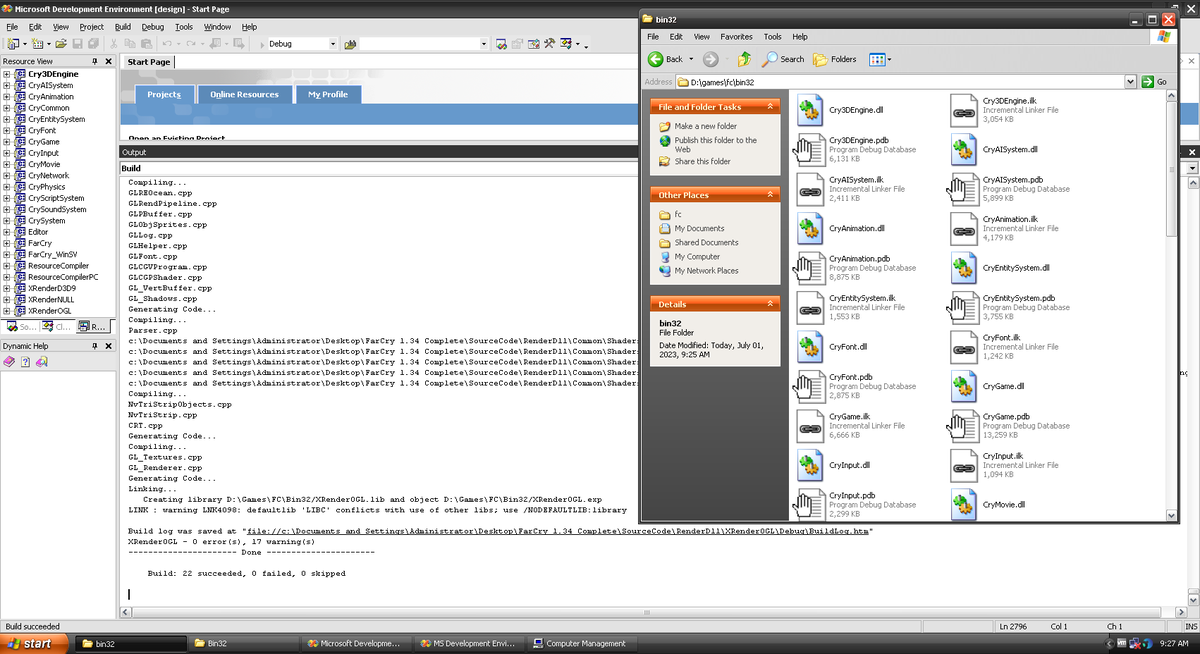Click the Find in Files toolbar icon

pyautogui.click(x=350, y=44)
